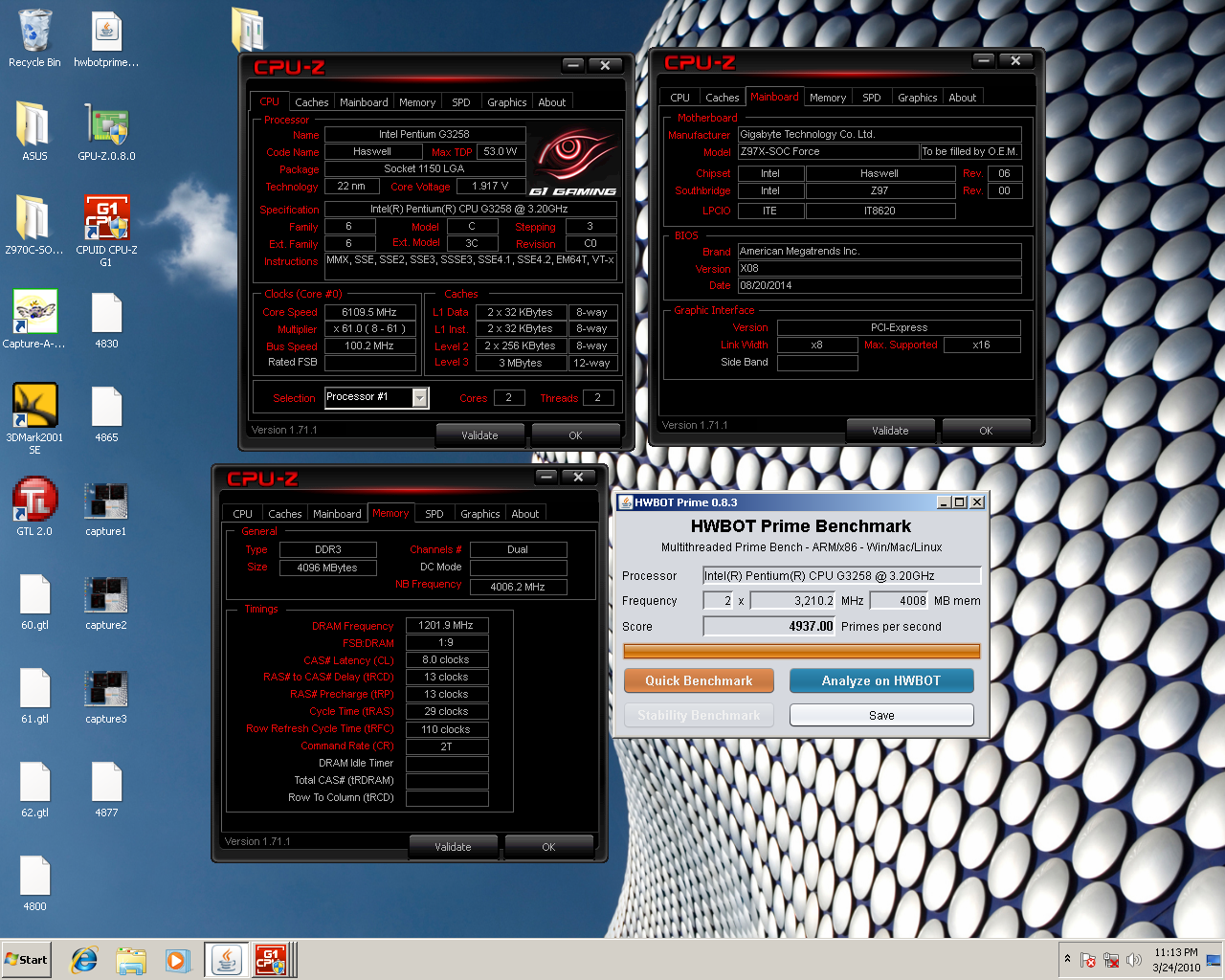The width and height of the screenshot is (1225, 980).
Task: Select the 4877 file icon
Action: click(106, 788)
